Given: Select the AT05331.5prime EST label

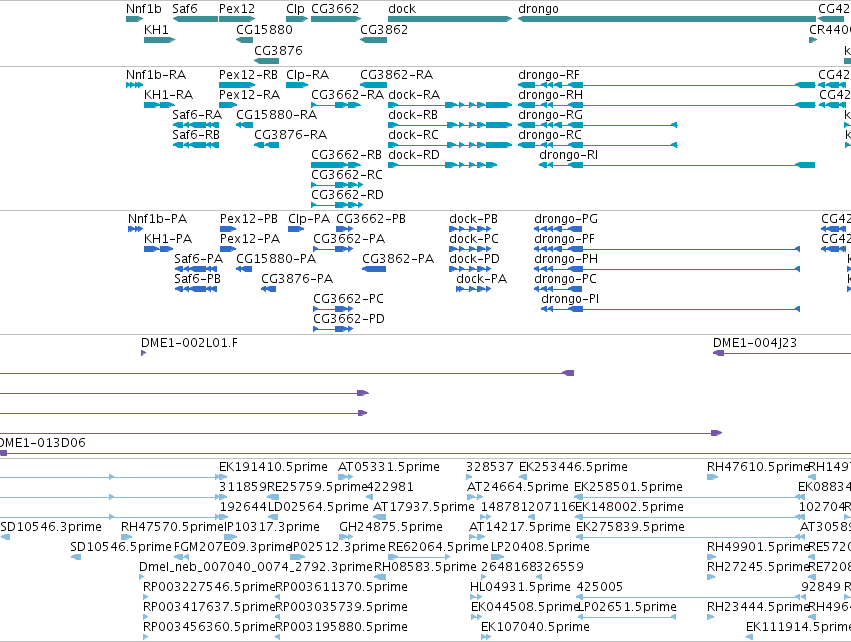Looking at the screenshot, I should click(x=389, y=467).
